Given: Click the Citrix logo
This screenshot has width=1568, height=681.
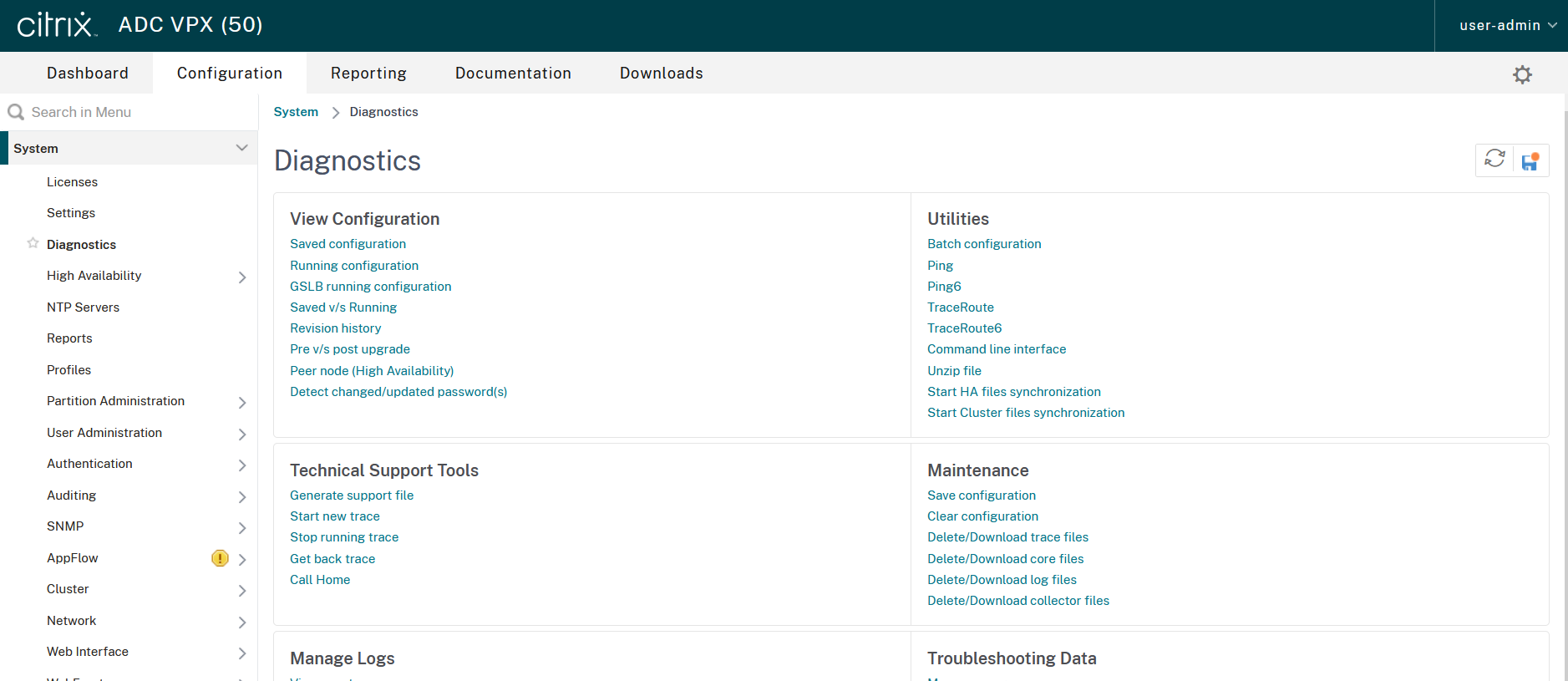Looking at the screenshot, I should click(x=57, y=25).
